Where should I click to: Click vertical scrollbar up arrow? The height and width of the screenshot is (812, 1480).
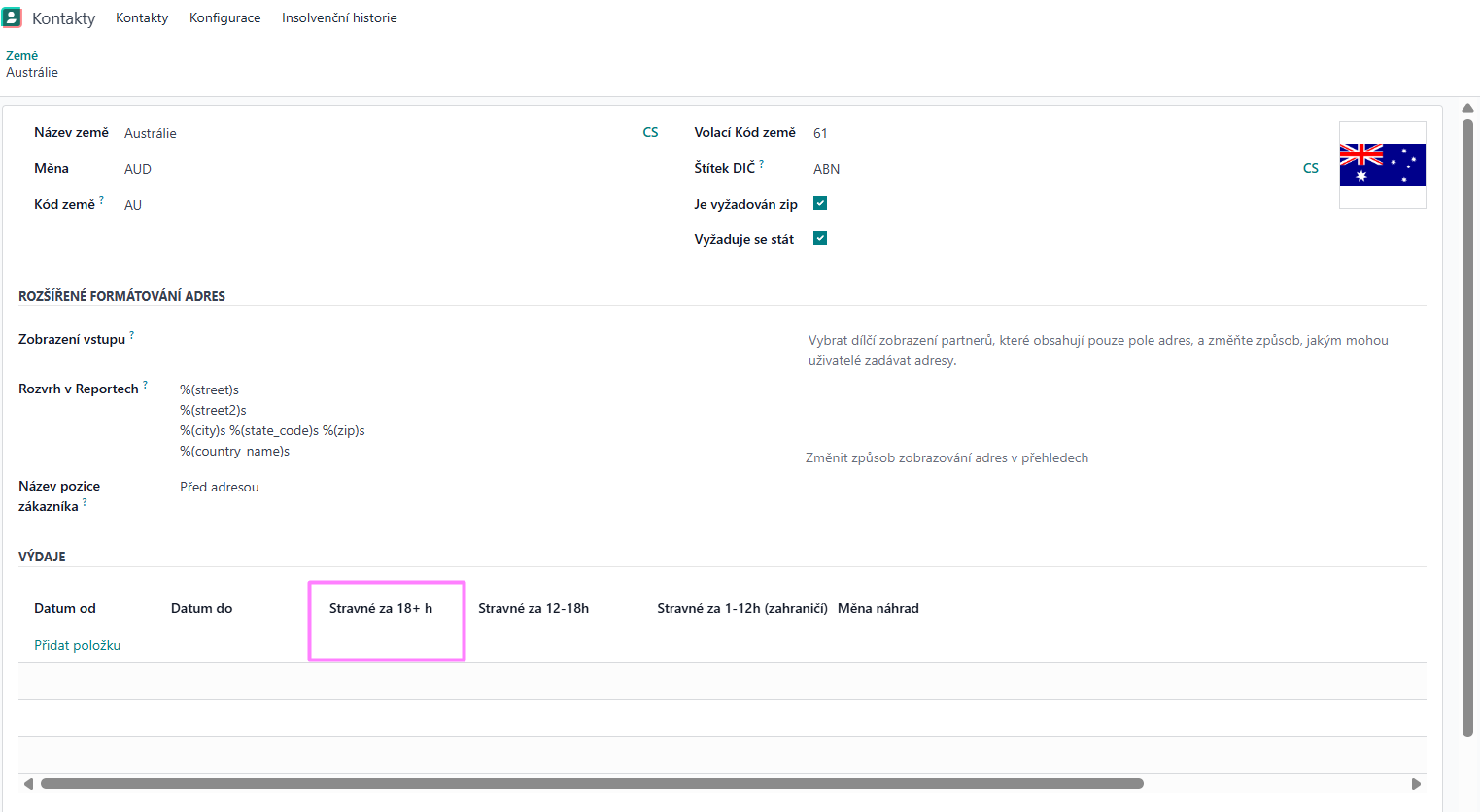coord(1468,108)
